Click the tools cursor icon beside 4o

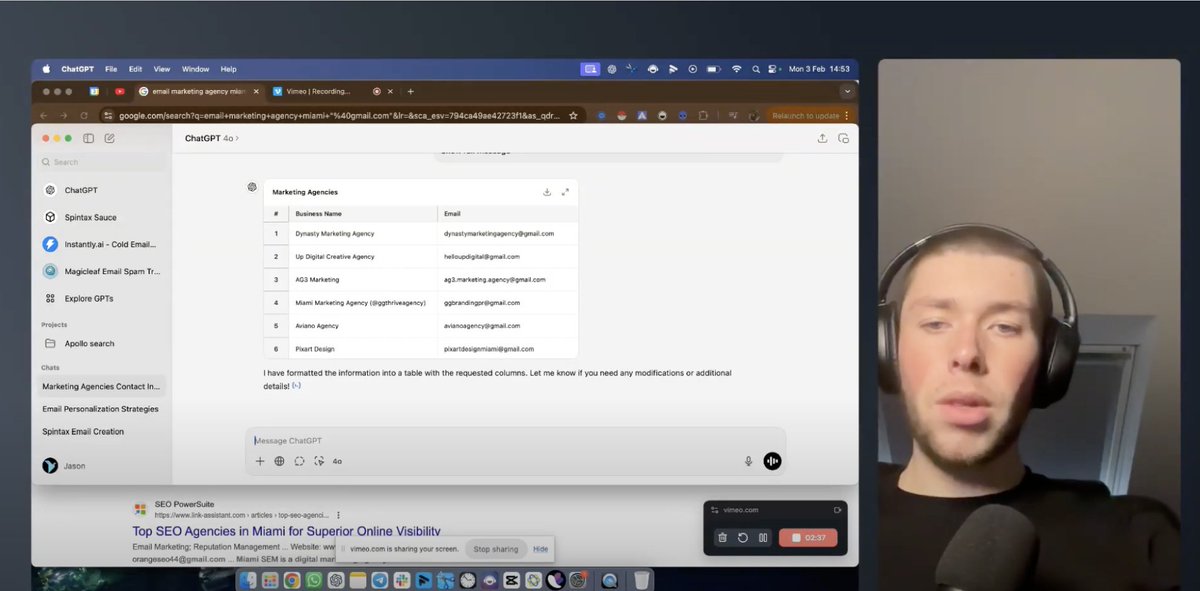[319, 461]
